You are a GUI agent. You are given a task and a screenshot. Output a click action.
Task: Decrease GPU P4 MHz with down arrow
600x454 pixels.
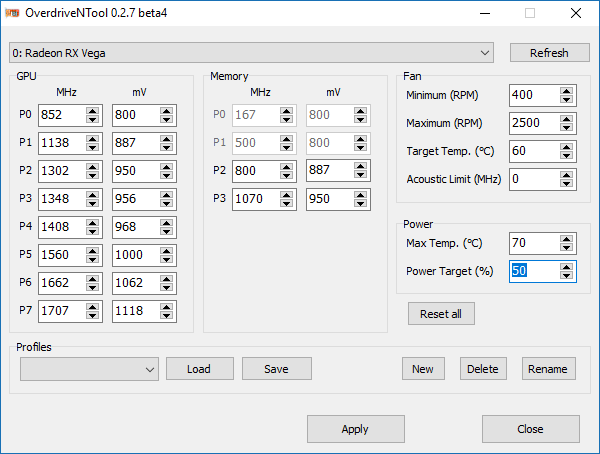[92, 231]
